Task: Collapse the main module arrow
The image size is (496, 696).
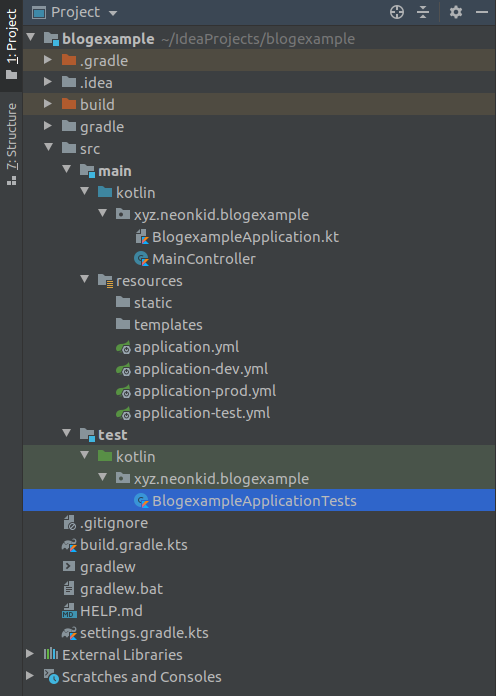Action: [x=67, y=169]
